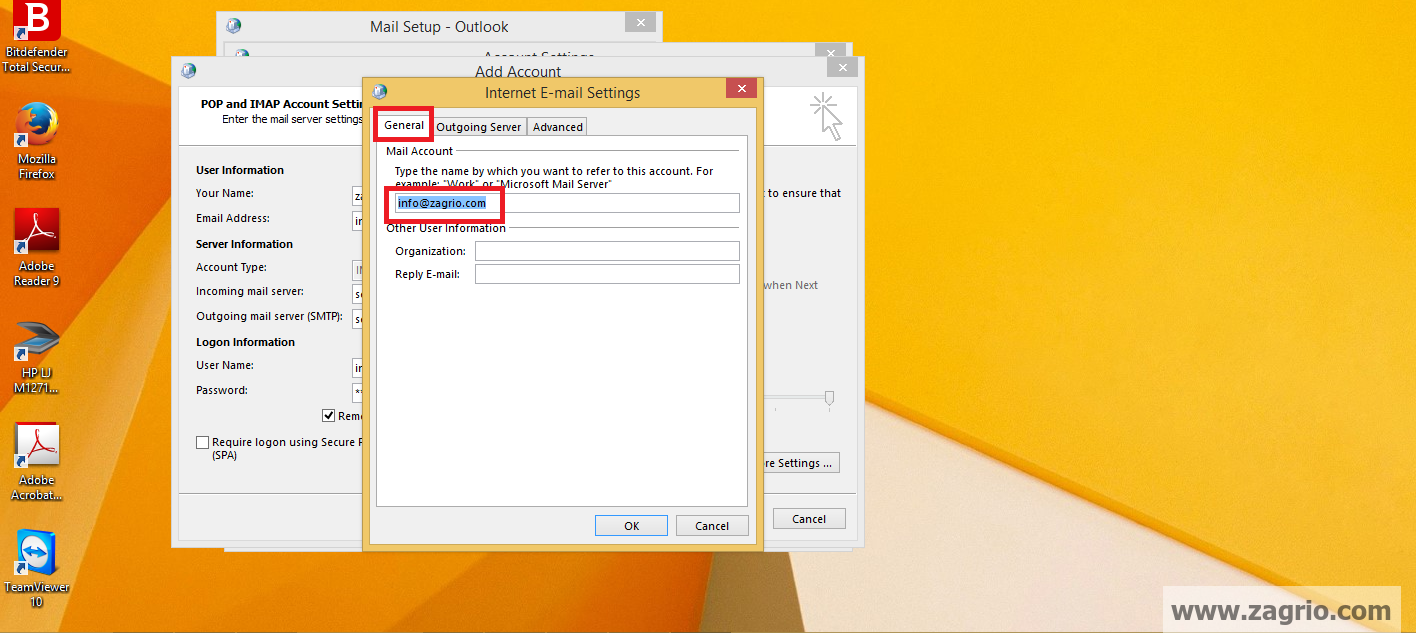The image size is (1416, 633).
Task: Click the 'POP and IMAP Account Settings' heading
Action: (x=281, y=104)
